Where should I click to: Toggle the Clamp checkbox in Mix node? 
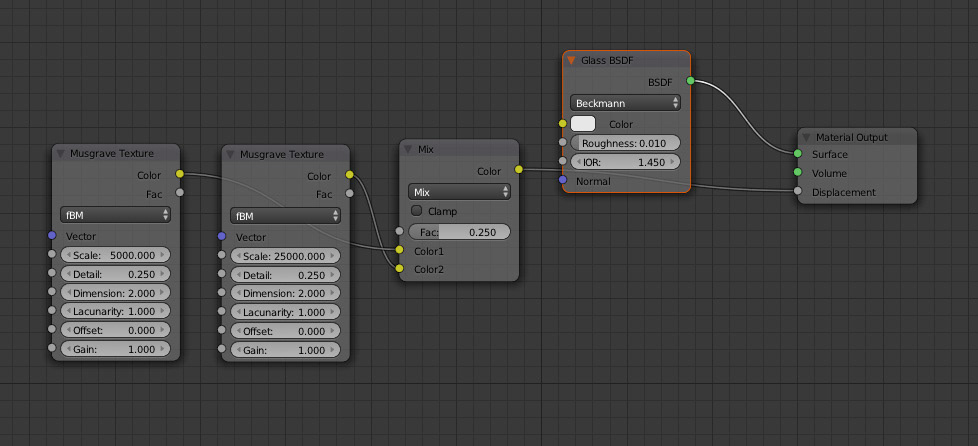pos(417,211)
